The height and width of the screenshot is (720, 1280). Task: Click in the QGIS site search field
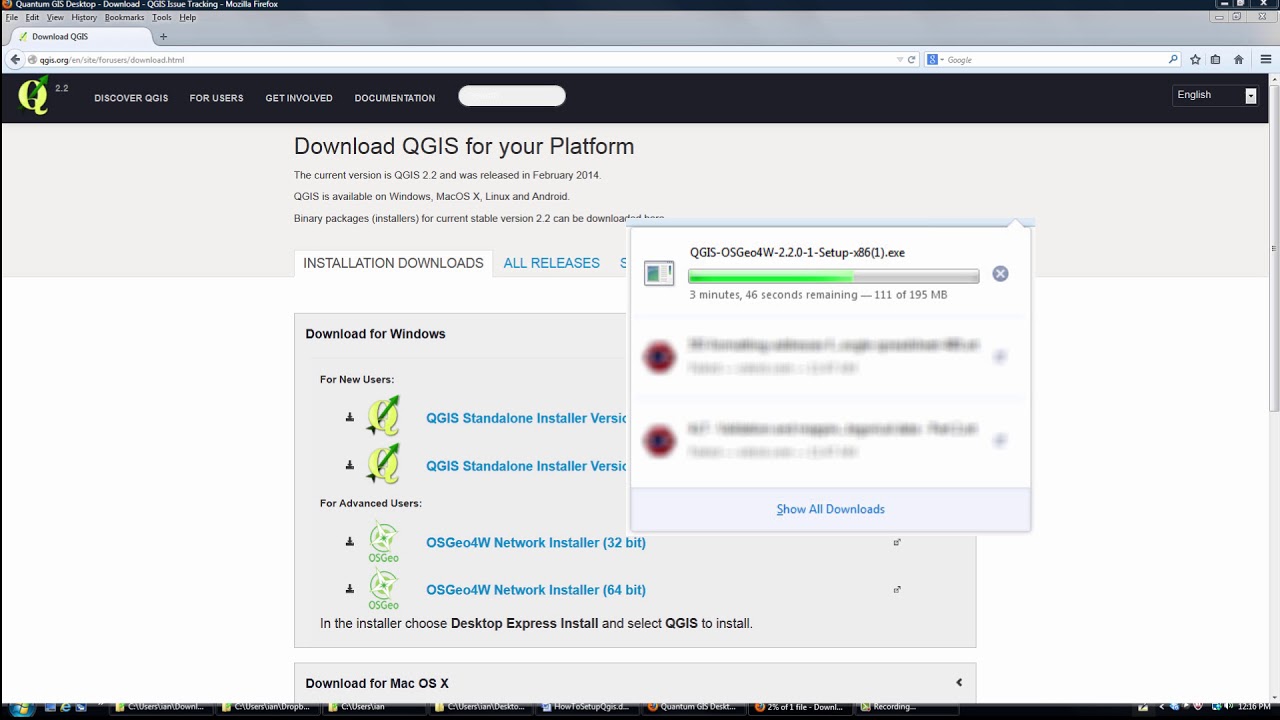click(512, 96)
